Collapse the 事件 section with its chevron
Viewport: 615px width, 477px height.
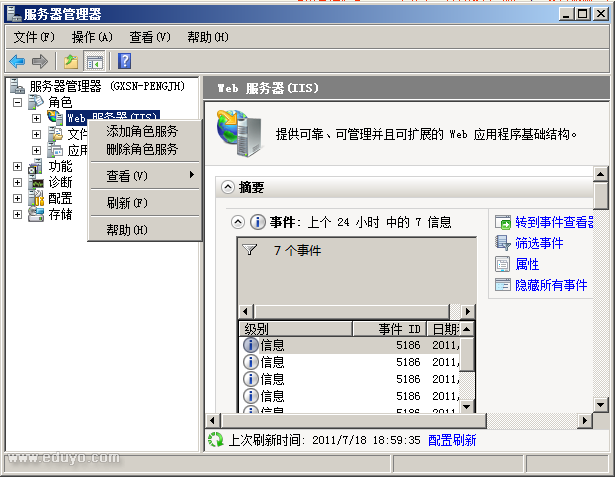(238, 222)
